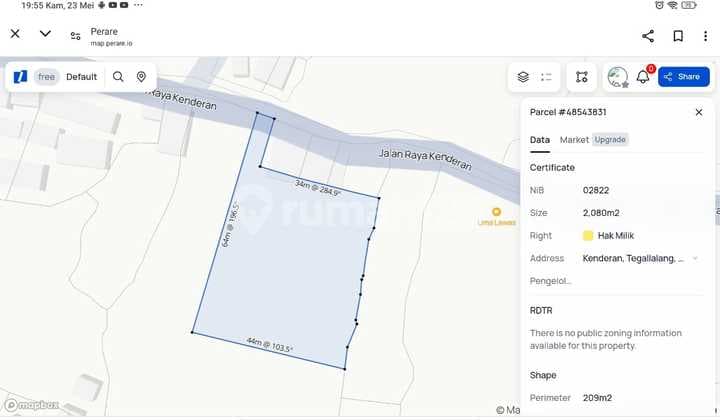This screenshot has height=420, width=720.
Task: Tap the Wi-Fi status icon
Action: (x=673, y=5)
